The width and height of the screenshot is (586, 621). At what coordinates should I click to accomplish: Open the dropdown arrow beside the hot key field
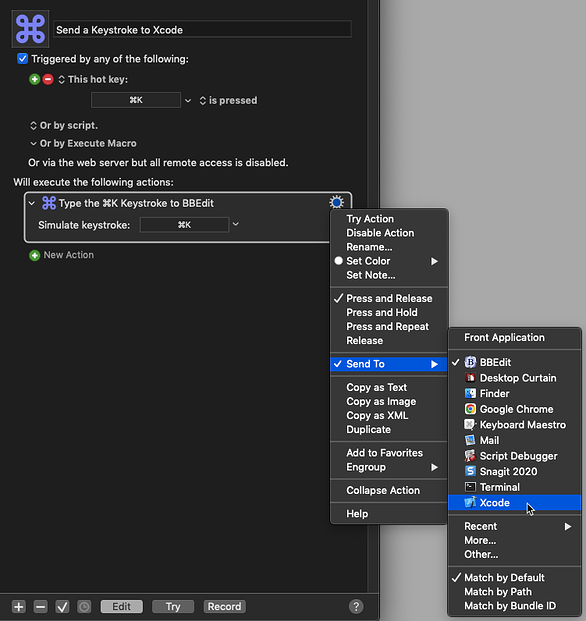click(188, 101)
